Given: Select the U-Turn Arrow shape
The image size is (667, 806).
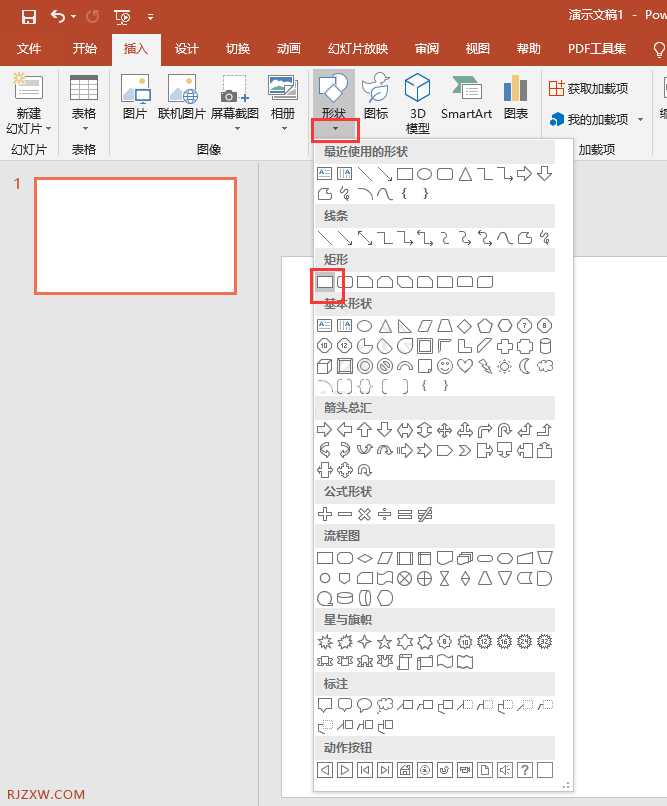Looking at the screenshot, I should pyautogui.click(x=505, y=429).
